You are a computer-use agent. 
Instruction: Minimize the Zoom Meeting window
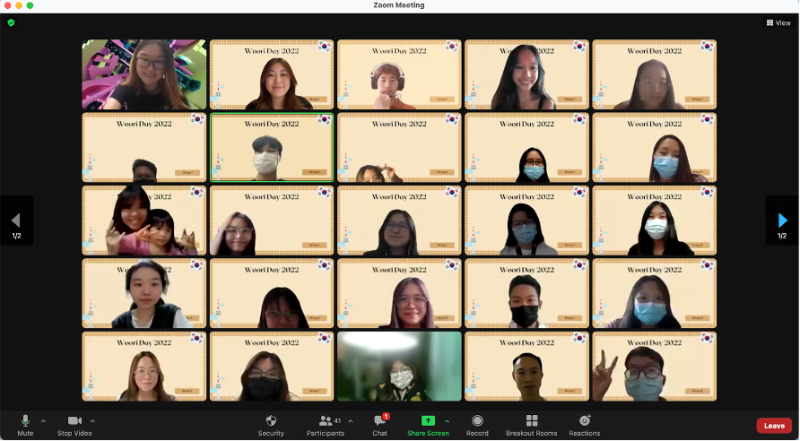click(19, 5)
